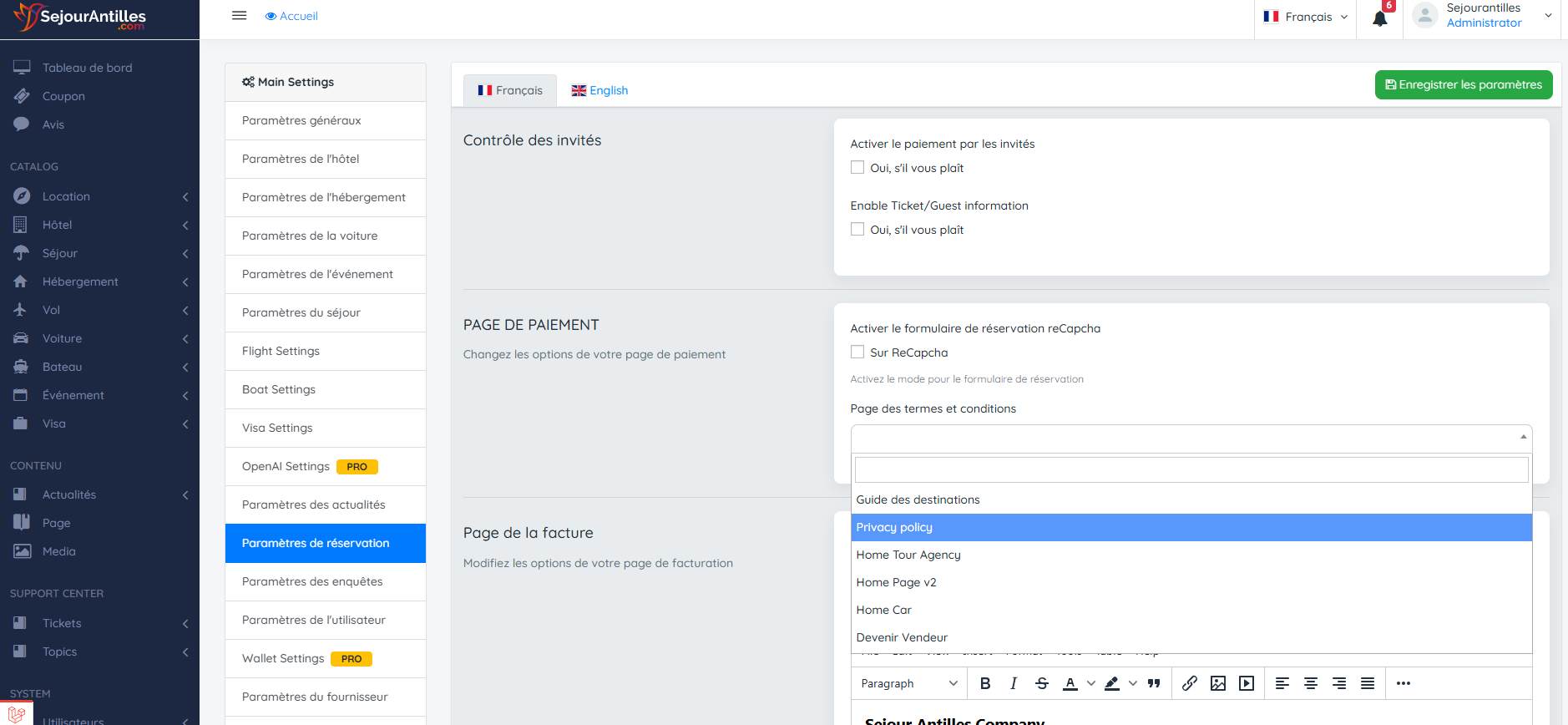The image size is (1568, 725).
Task: Apply strikethrough formatting in editor
Action: click(1042, 683)
